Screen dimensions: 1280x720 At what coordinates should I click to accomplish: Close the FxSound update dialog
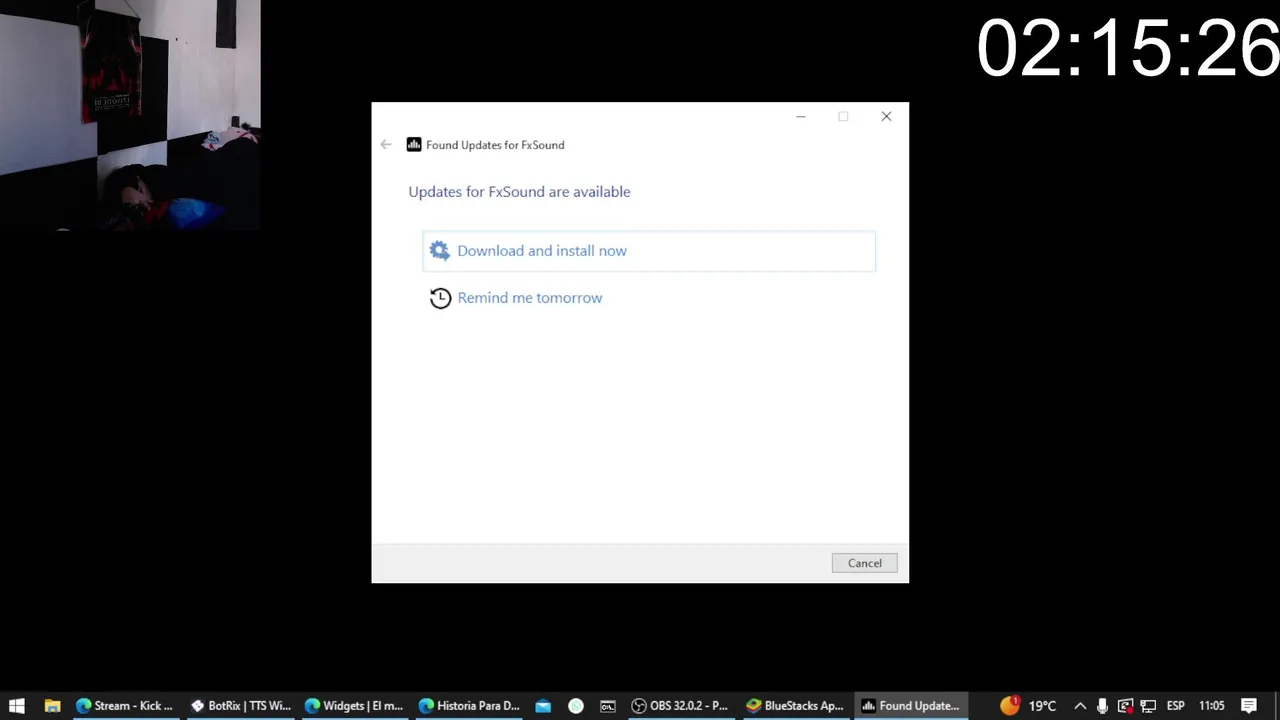(x=886, y=117)
